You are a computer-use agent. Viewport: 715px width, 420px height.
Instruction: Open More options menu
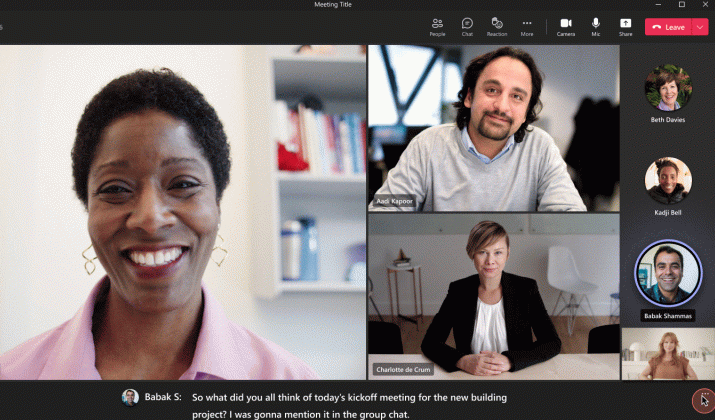point(527,27)
